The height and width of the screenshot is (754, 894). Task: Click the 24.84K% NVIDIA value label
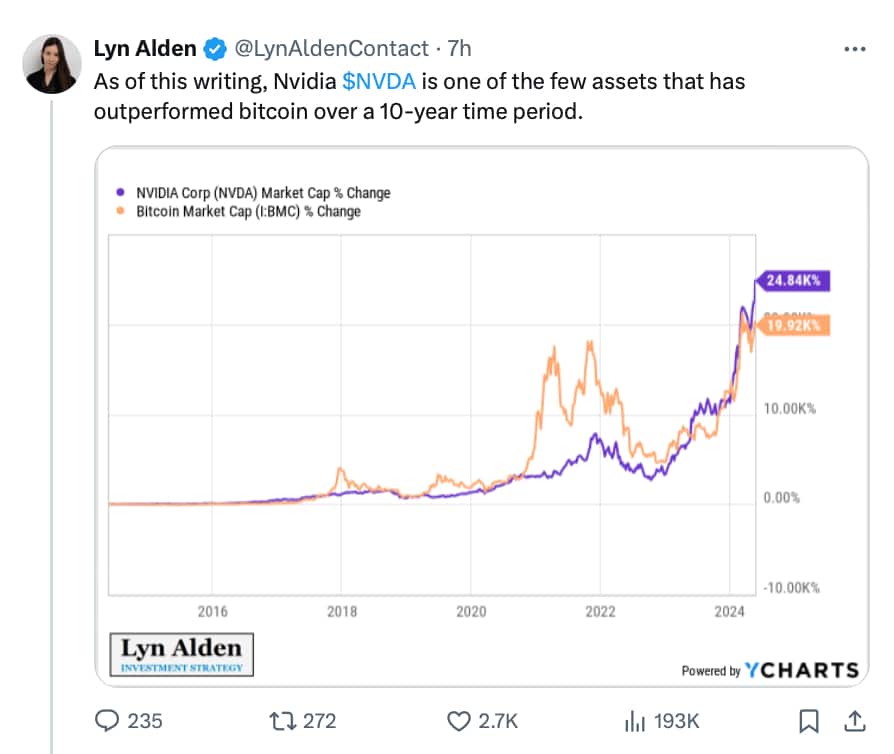pyautogui.click(x=794, y=281)
